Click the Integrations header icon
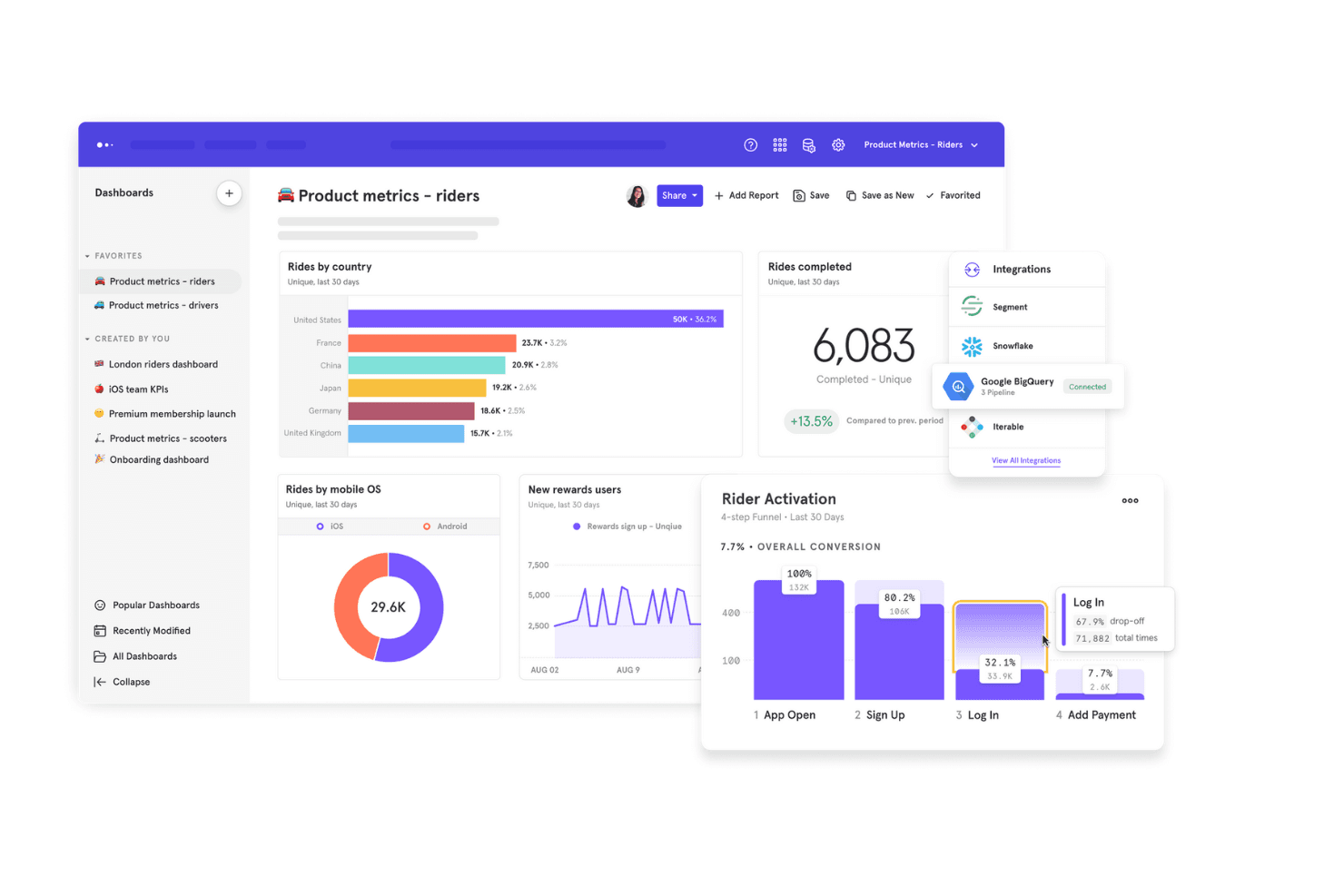The image size is (1344, 896). 972,270
